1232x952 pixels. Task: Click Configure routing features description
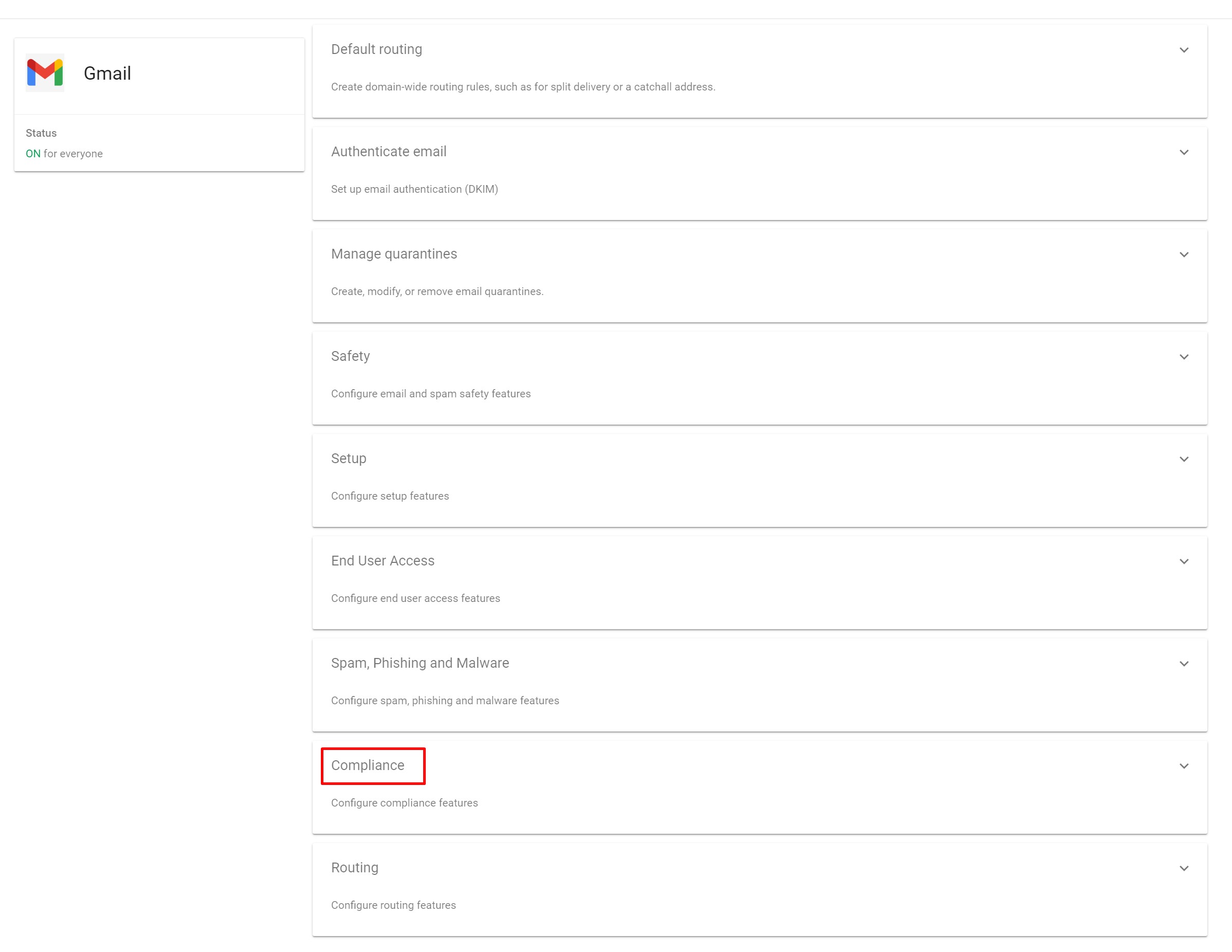click(393, 905)
